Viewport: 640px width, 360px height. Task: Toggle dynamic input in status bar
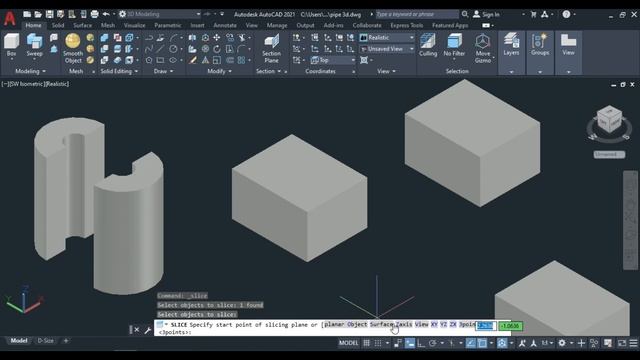pos(410,343)
